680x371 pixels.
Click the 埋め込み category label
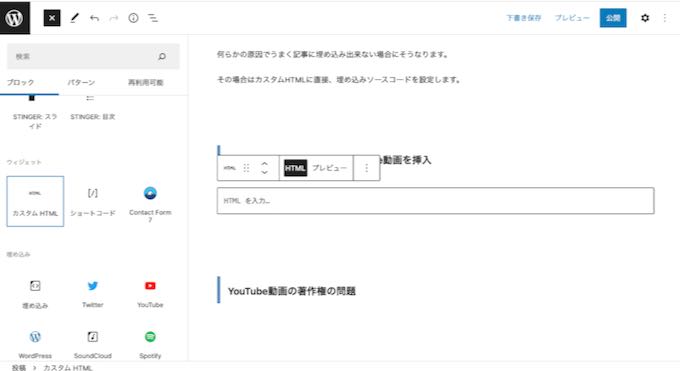18,254
